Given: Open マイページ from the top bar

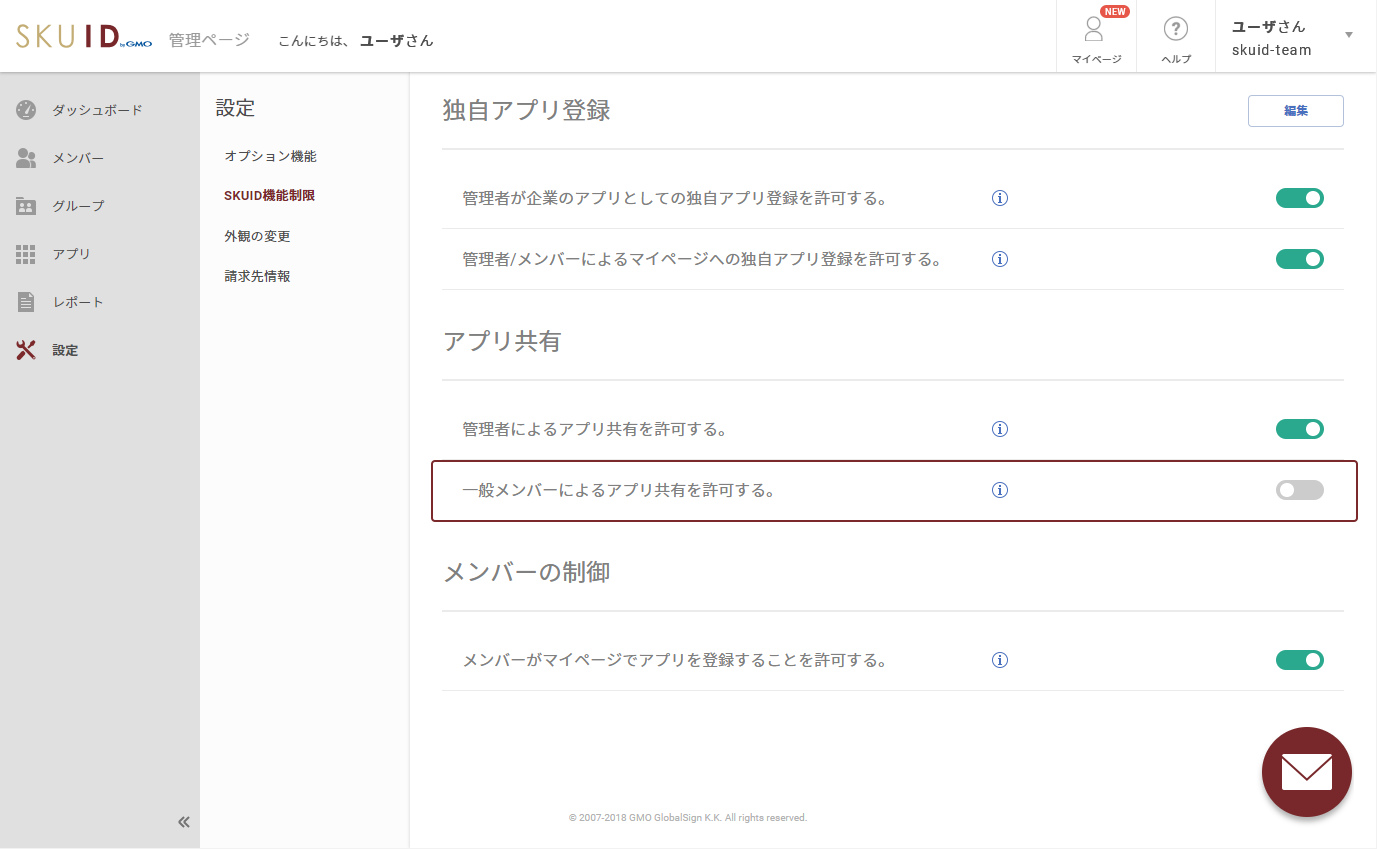Looking at the screenshot, I should 1095,35.
